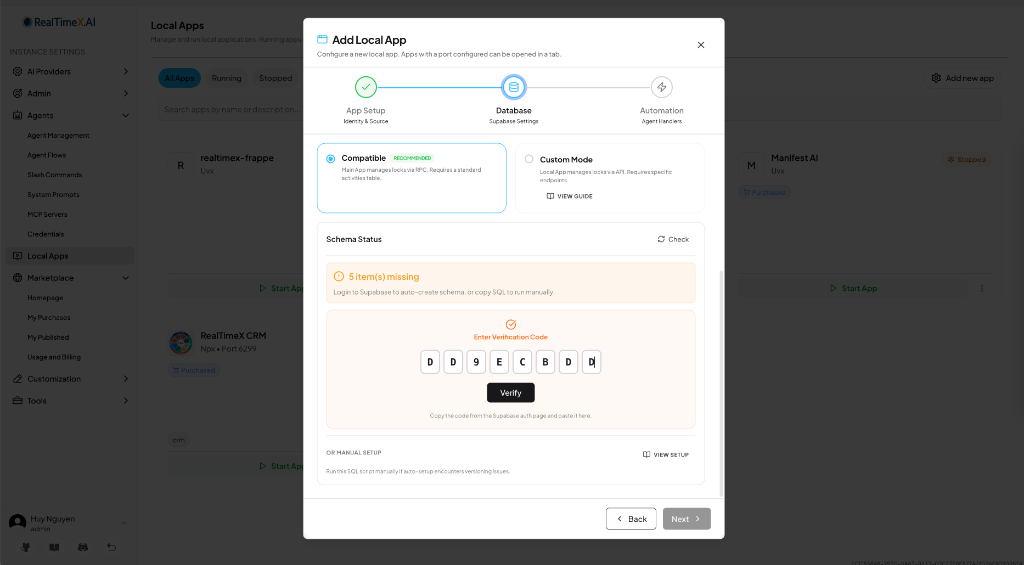This screenshot has height=565, width=1024.
Task: Click the orange checkmark above Enter Verification Code
Action: pyautogui.click(x=511, y=325)
